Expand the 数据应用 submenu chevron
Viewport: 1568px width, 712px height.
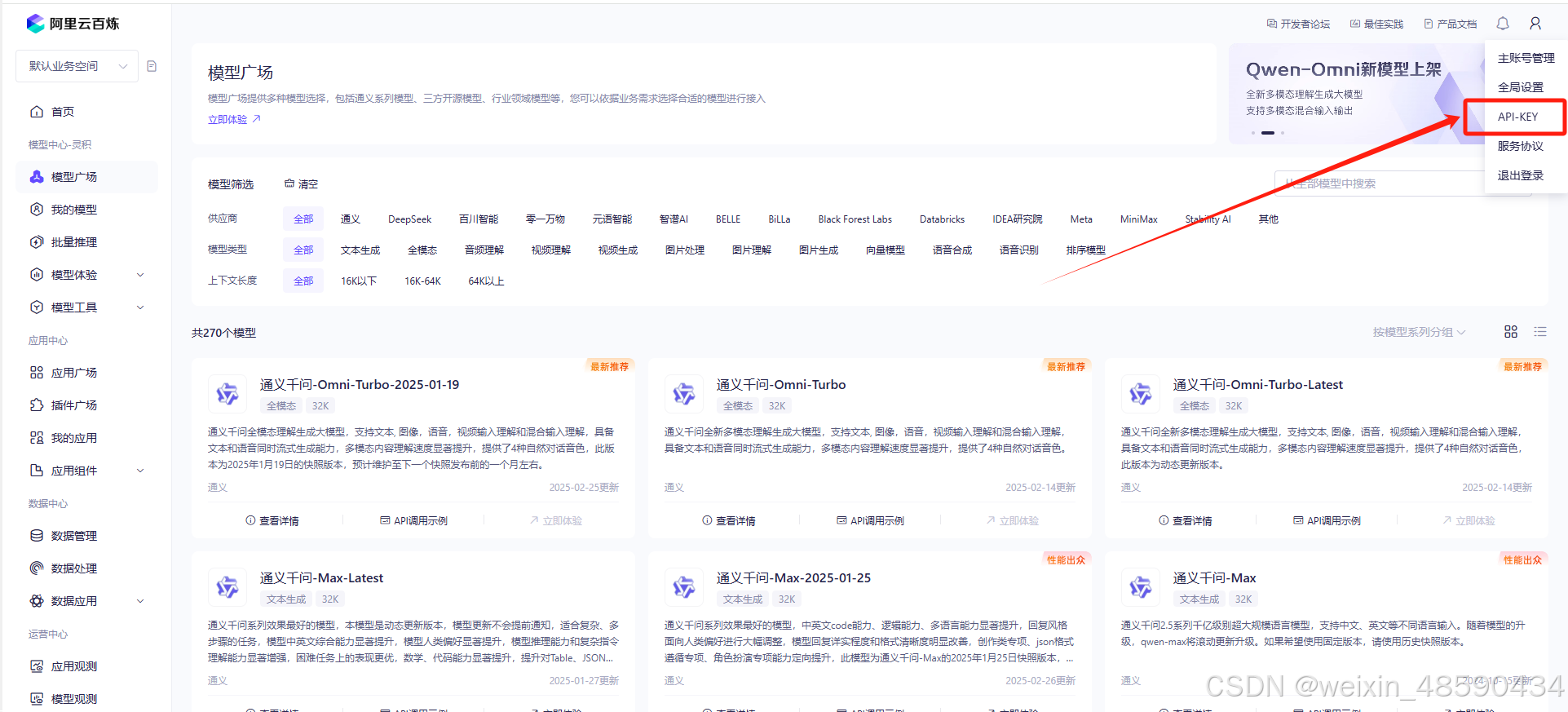[140, 601]
